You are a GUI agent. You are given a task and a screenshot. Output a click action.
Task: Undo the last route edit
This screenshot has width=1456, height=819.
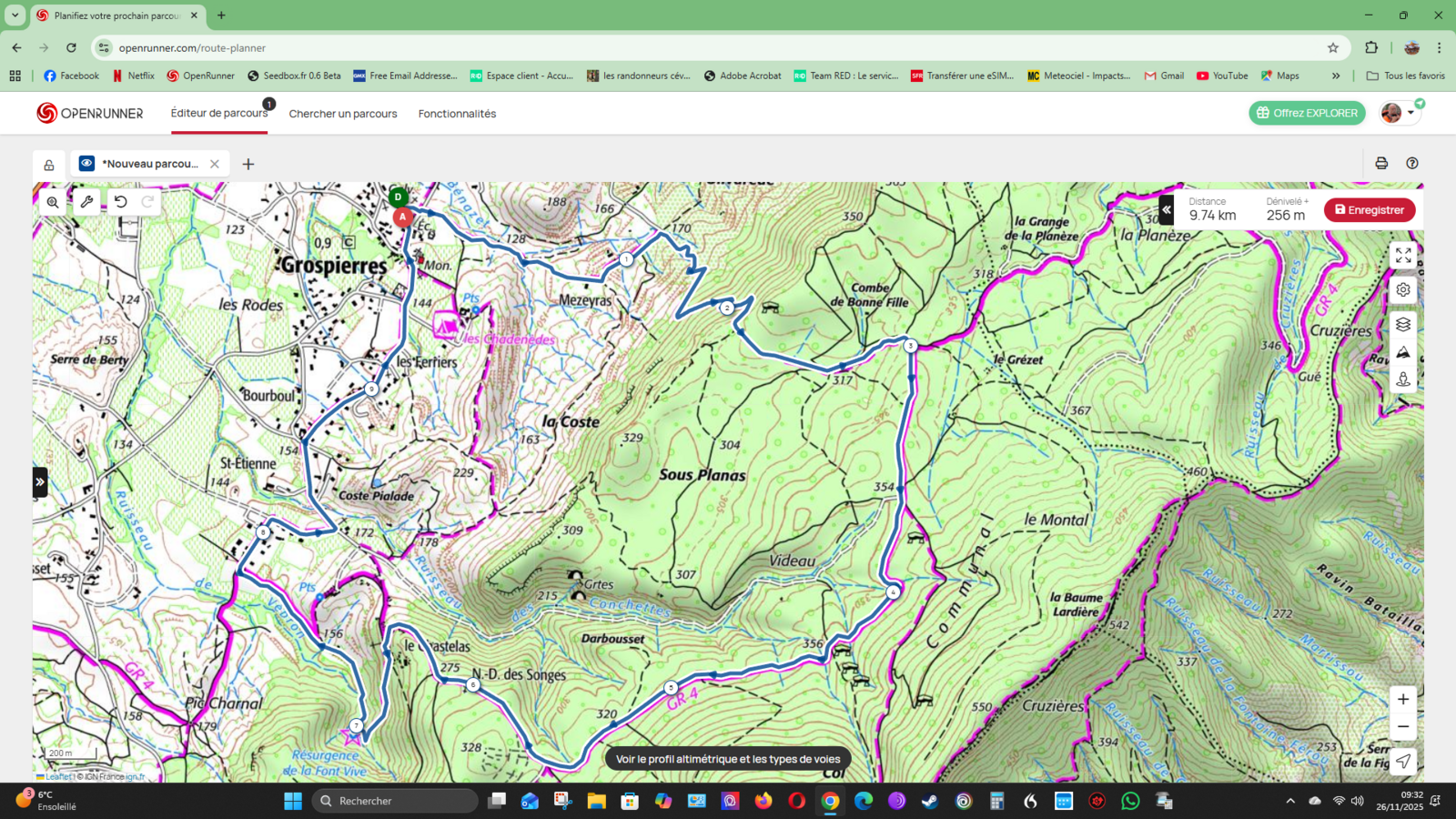(x=121, y=202)
